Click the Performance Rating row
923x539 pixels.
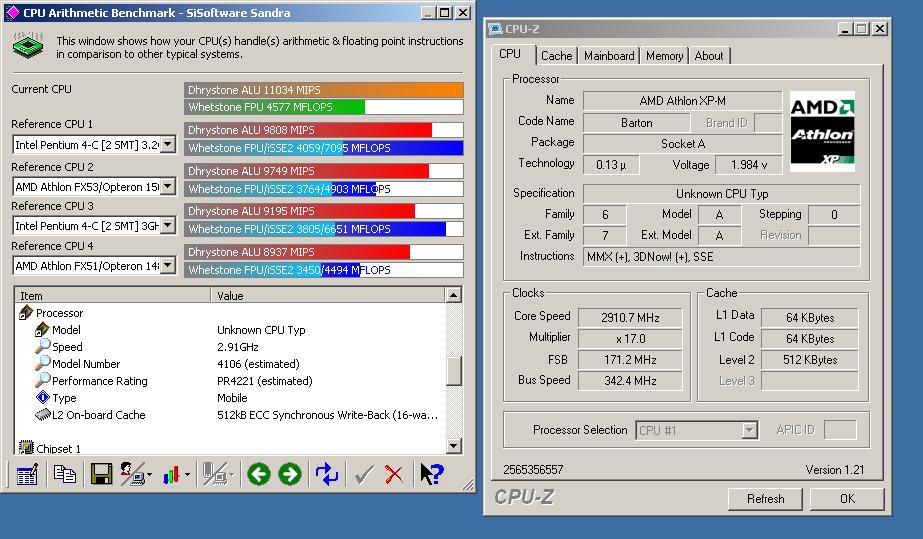231,381
